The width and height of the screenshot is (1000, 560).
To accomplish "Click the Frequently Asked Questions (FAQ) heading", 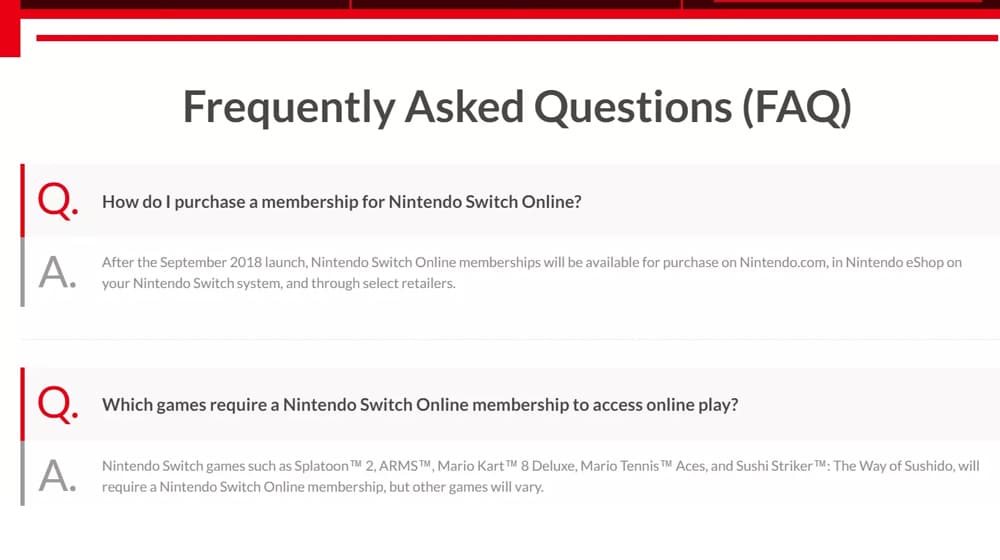I will (517, 107).
